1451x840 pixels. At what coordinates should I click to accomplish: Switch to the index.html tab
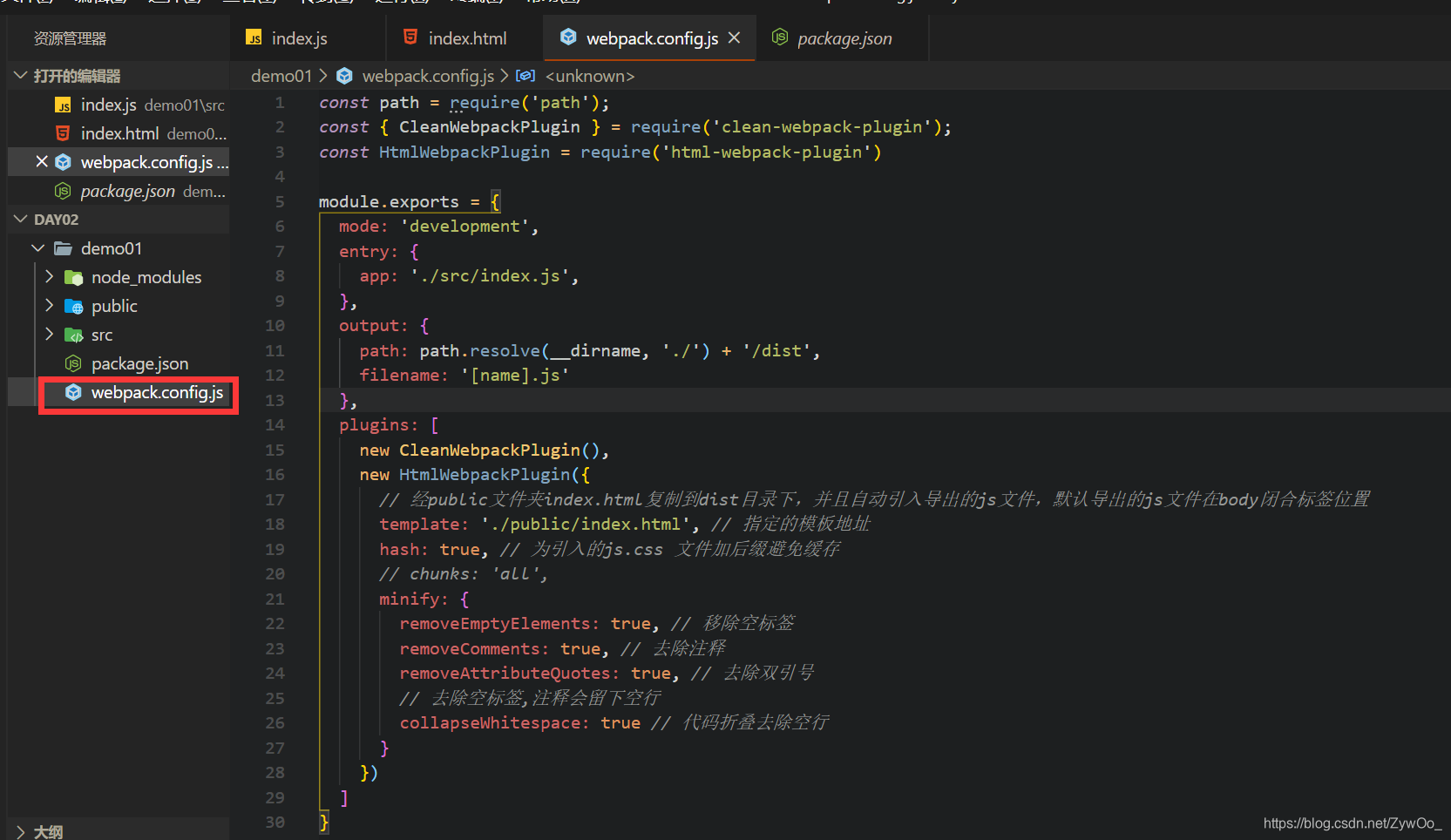pos(464,38)
